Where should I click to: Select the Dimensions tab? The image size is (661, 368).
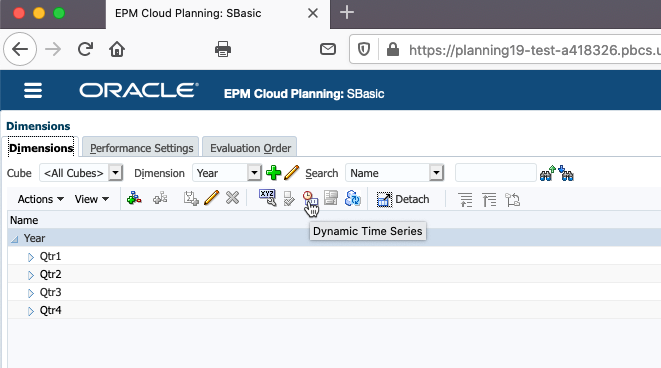point(41,148)
